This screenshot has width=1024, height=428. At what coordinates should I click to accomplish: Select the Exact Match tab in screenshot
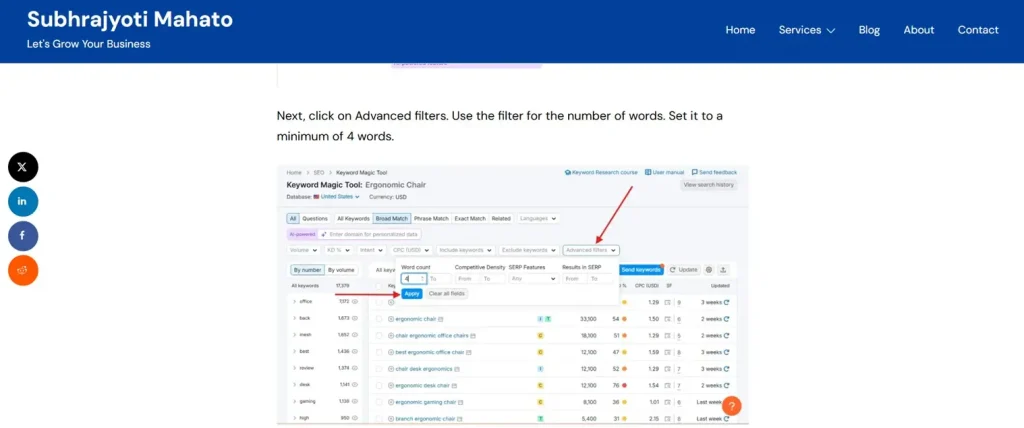coord(470,218)
